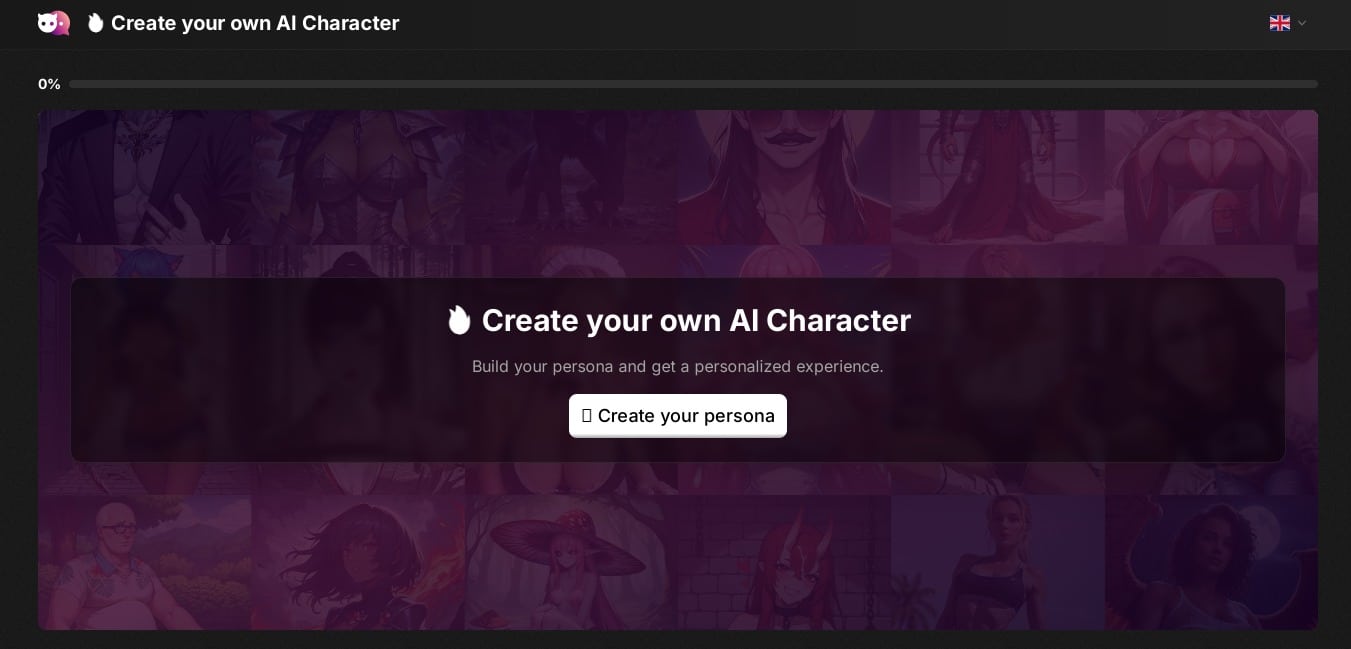The width and height of the screenshot is (1351, 649).
Task: Click the cat chat logo icon
Action: click(54, 23)
